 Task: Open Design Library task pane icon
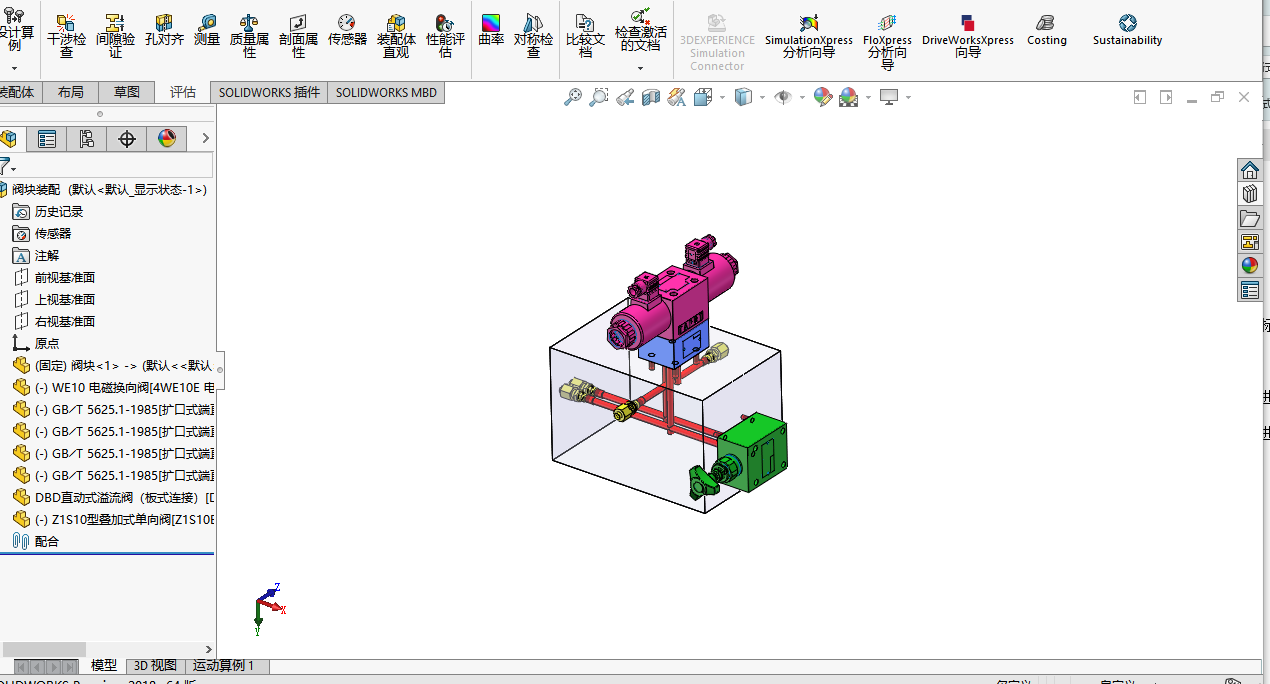pyautogui.click(x=1250, y=194)
